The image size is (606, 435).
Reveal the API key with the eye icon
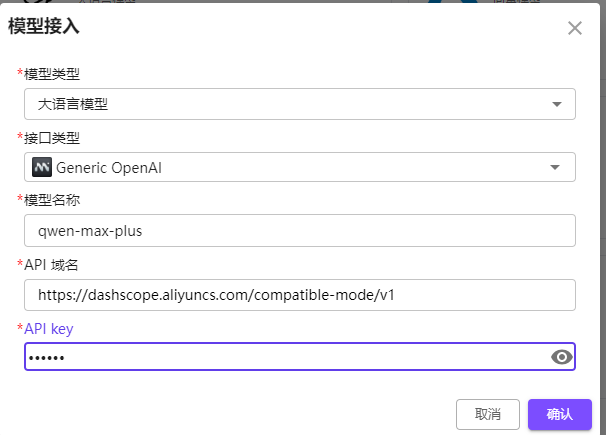[x=562, y=357]
